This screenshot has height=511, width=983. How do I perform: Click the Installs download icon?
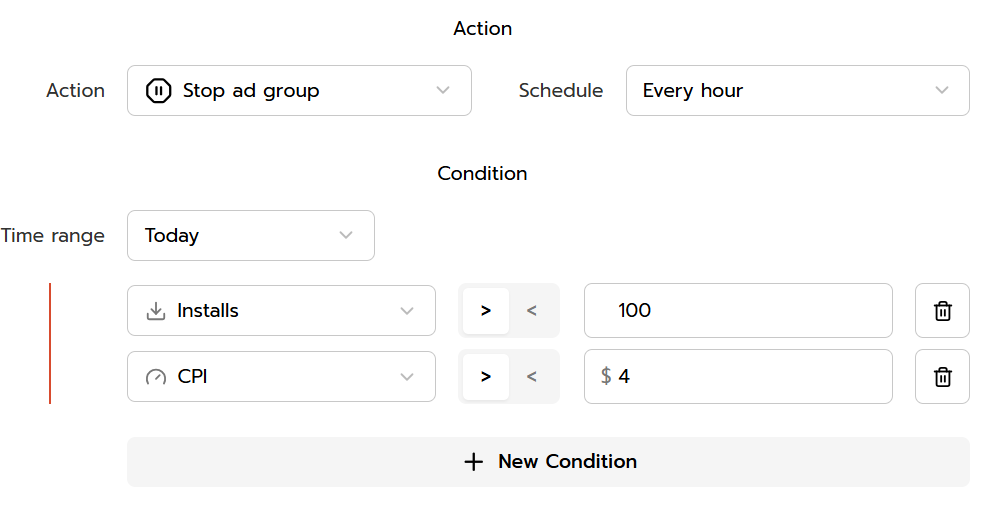point(156,311)
